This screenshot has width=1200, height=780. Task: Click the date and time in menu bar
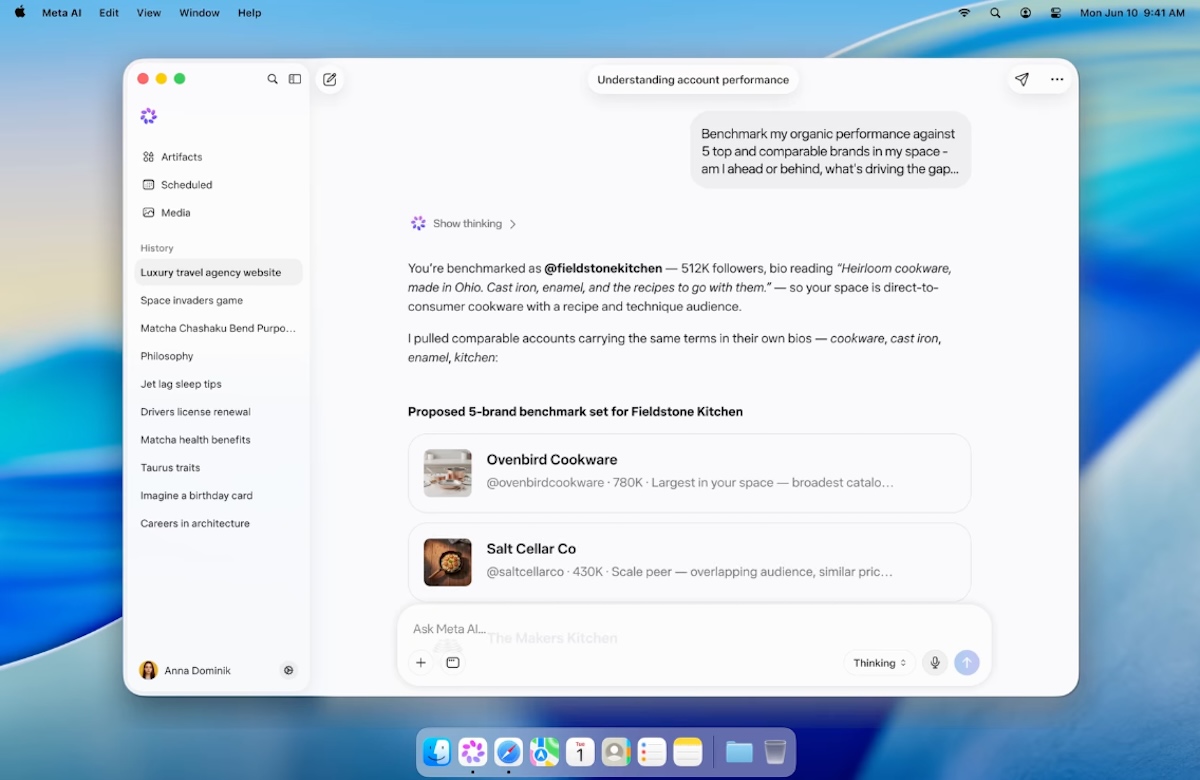click(x=1132, y=13)
